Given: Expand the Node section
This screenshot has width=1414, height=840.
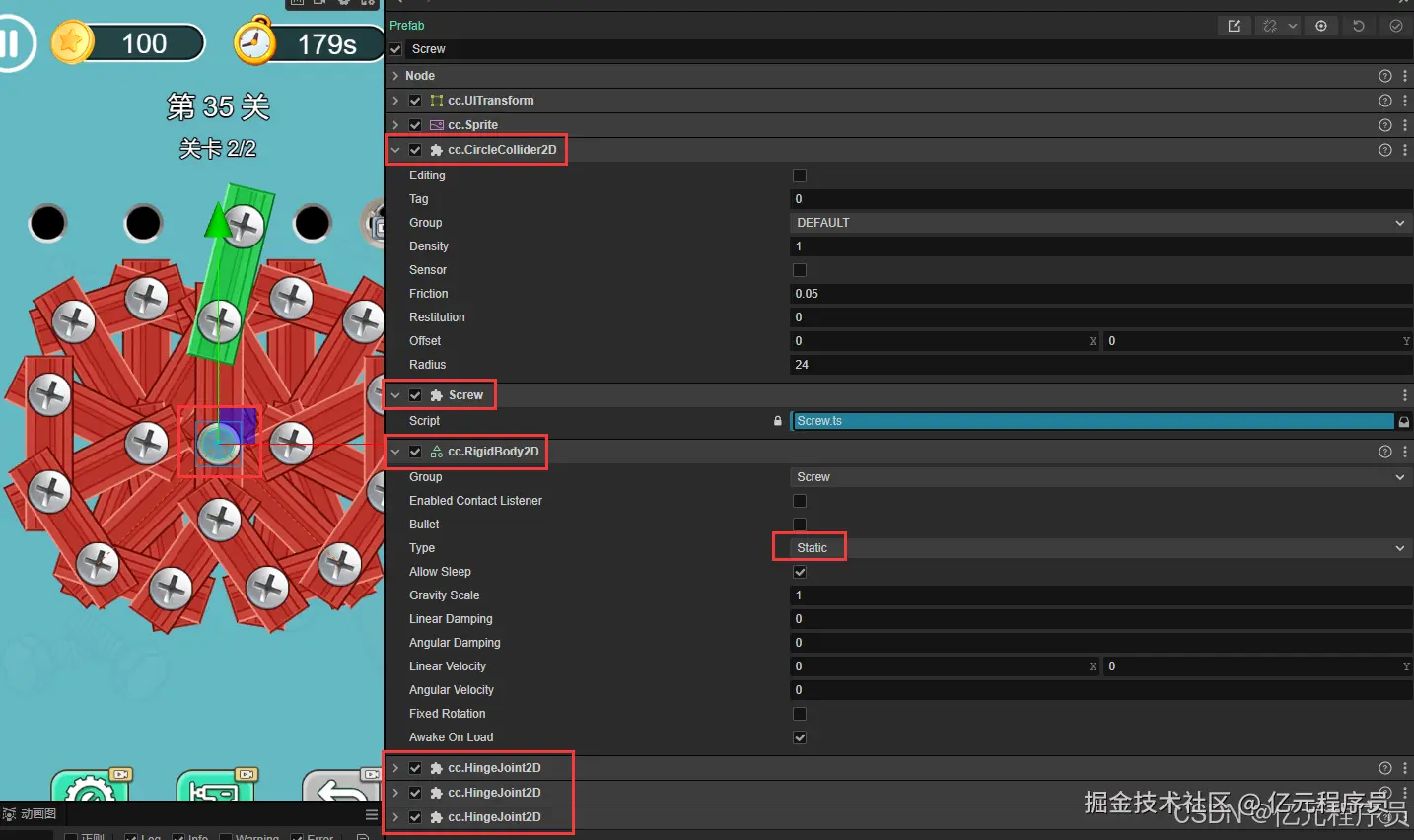Looking at the screenshot, I should [395, 76].
